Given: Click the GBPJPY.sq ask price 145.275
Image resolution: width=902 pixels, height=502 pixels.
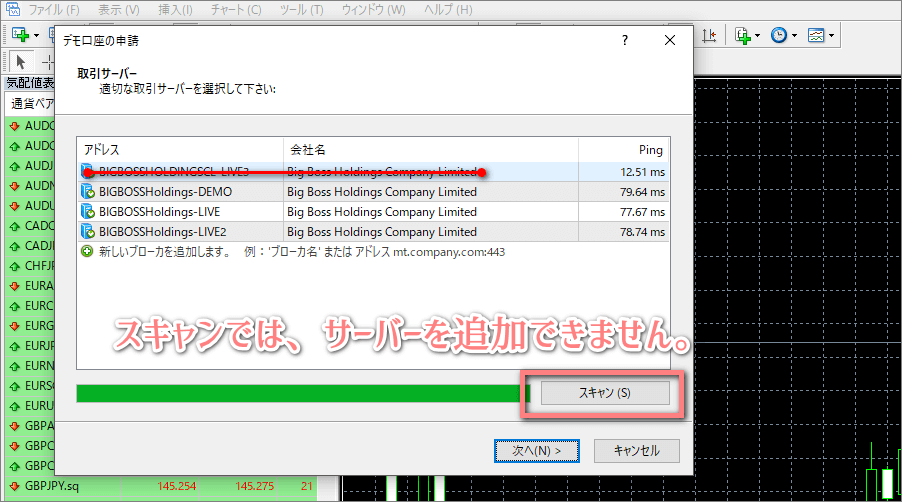Looking at the screenshot, I should [254, 486].
